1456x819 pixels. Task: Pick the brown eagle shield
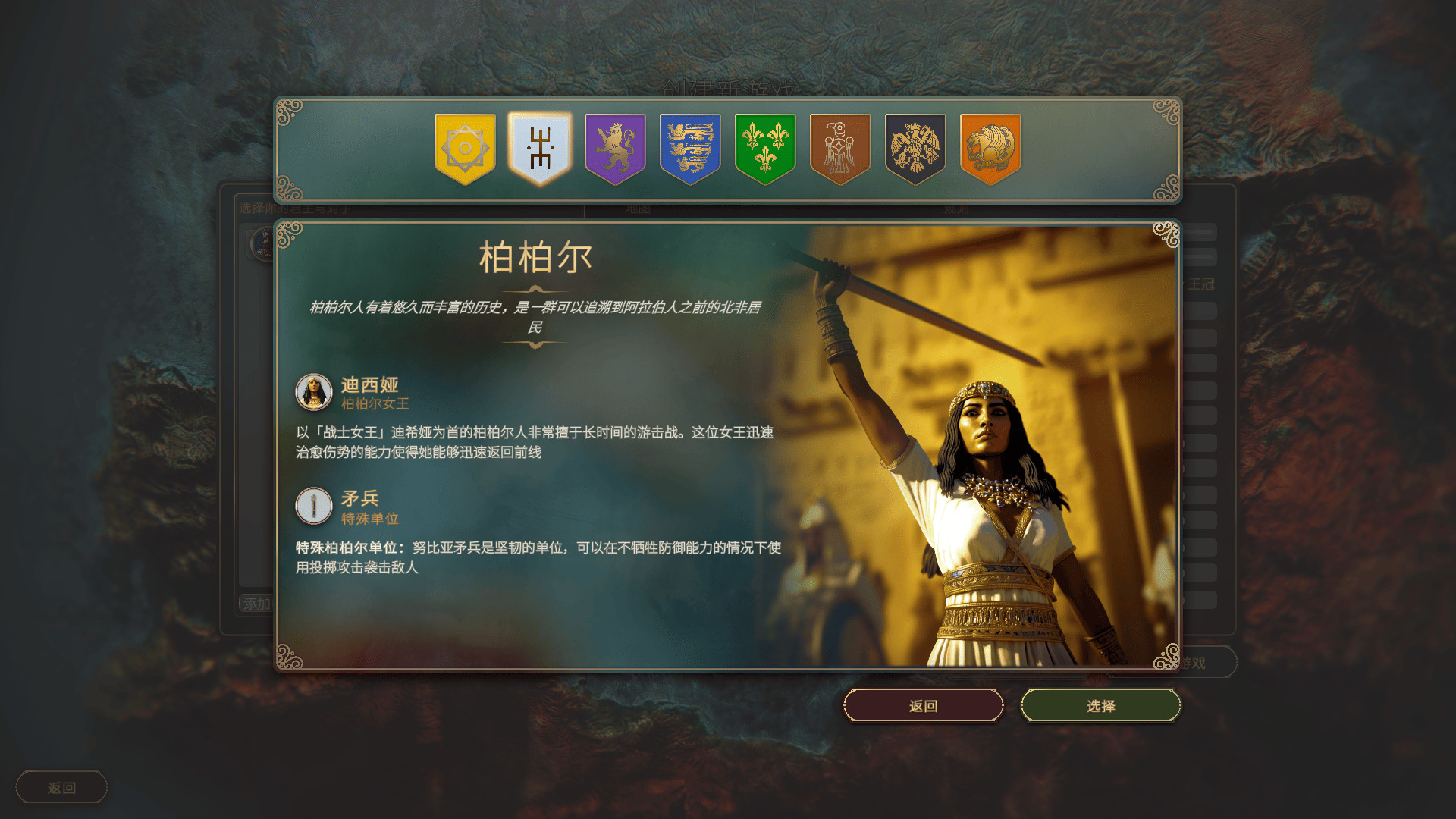coord(840,149)
